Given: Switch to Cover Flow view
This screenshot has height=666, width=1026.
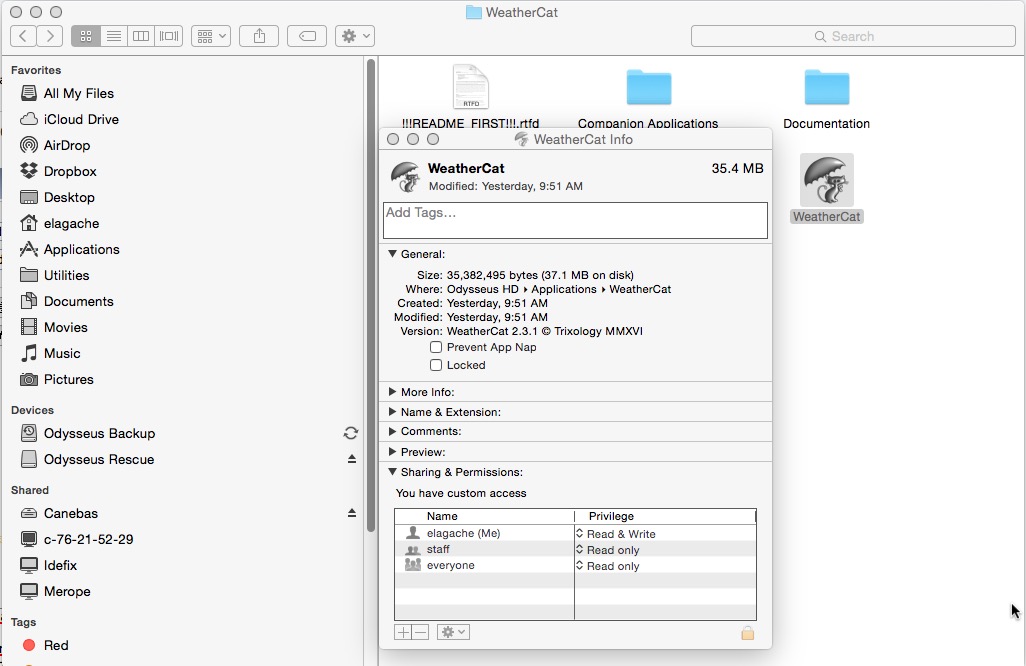Looking at the screenshot, I should click(169, 36).
